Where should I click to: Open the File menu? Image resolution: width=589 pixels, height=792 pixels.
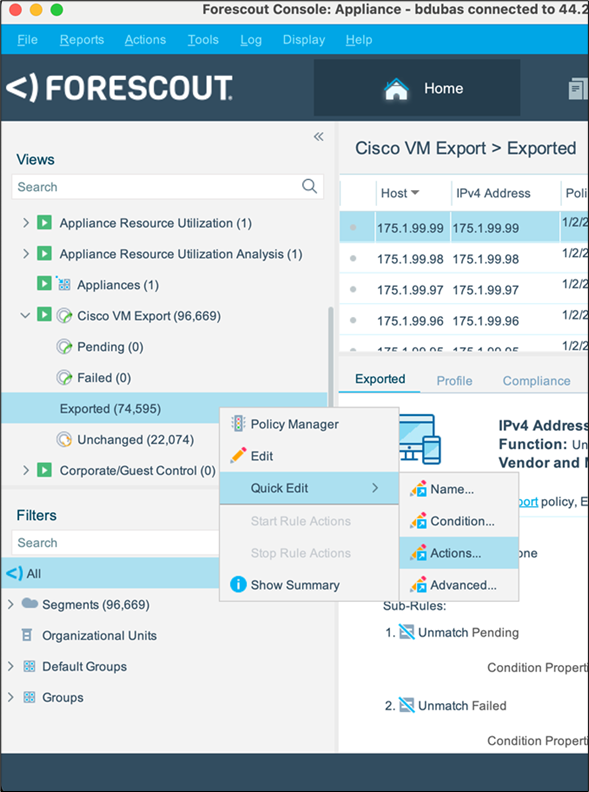coord(27,39)
